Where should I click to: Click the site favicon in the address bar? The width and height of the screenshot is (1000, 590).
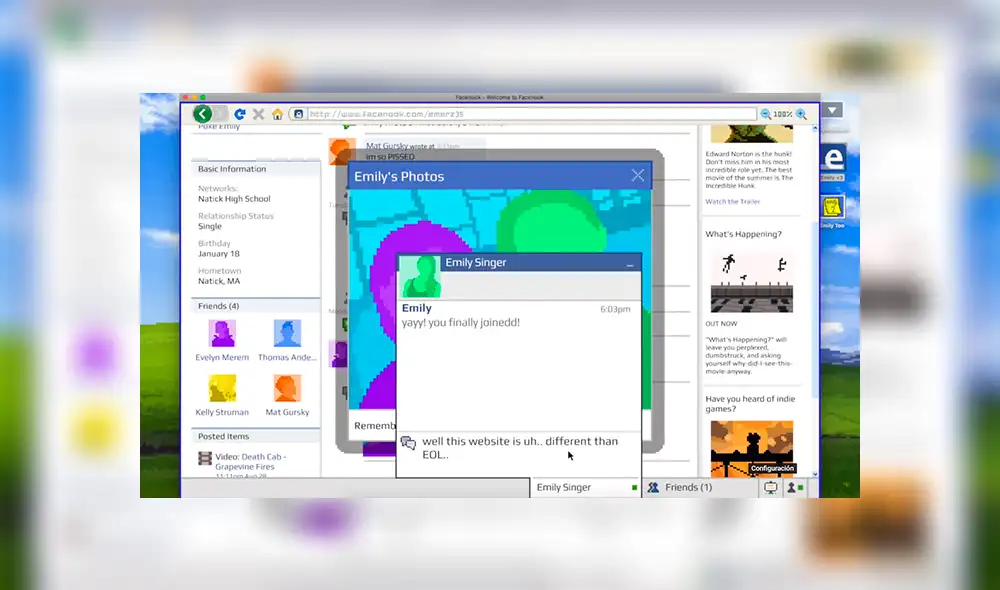click(298, 113)
